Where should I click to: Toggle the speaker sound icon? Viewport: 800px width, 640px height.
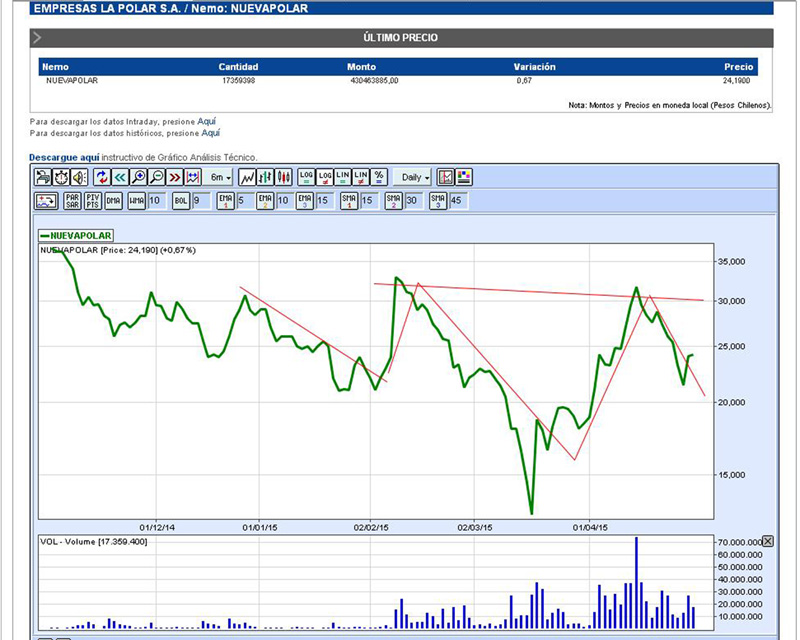[79, 177]
